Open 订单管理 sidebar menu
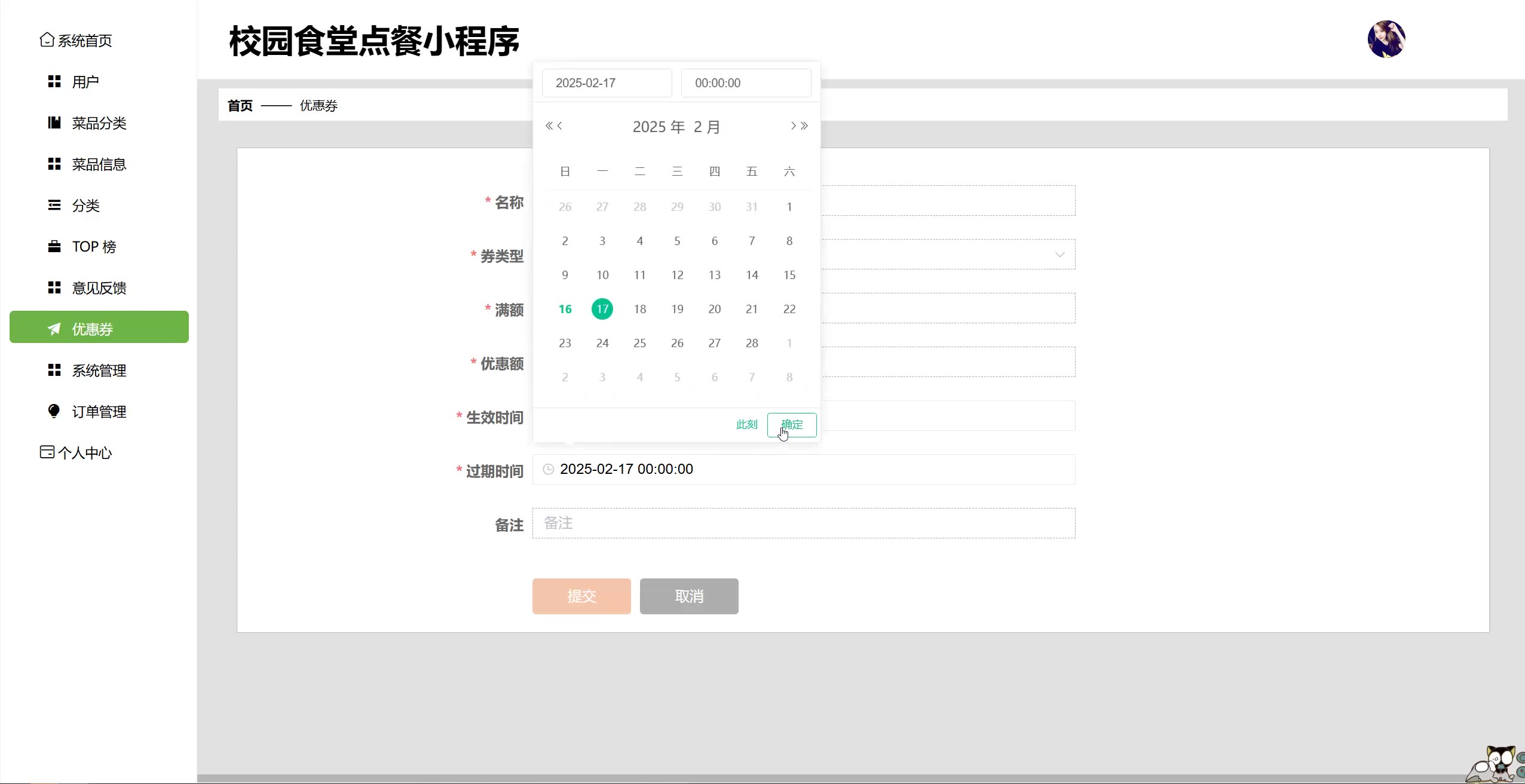The width and height of the screenshot is (1525, 784). click(x=99, y=412)
